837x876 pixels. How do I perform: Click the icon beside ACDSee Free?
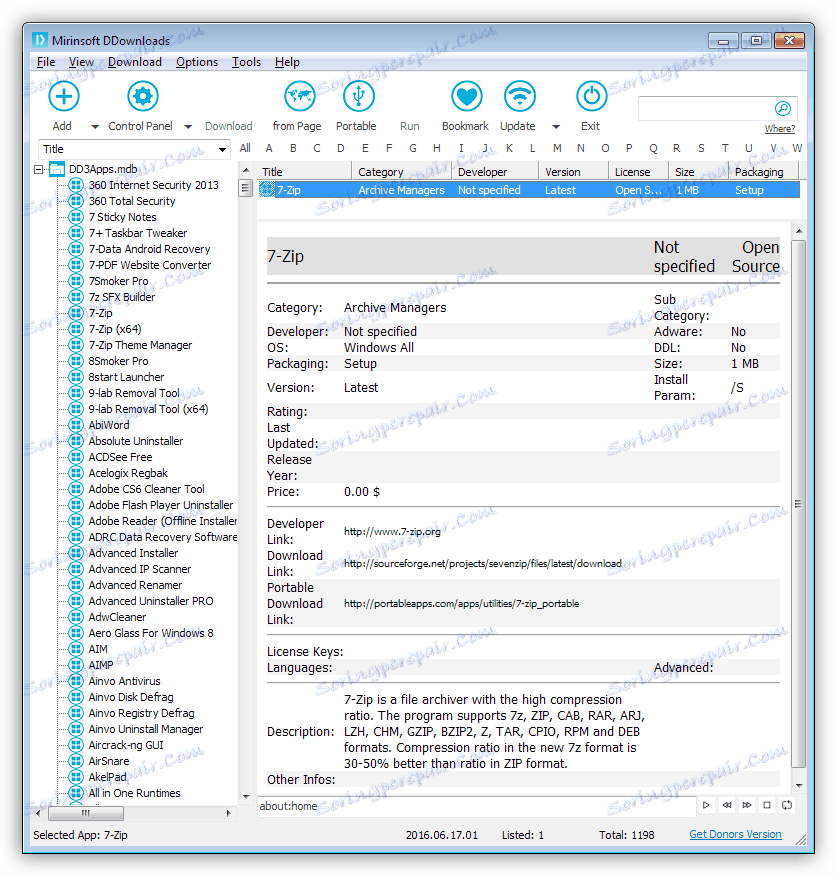pyautogui.click(x=75, y=457)
